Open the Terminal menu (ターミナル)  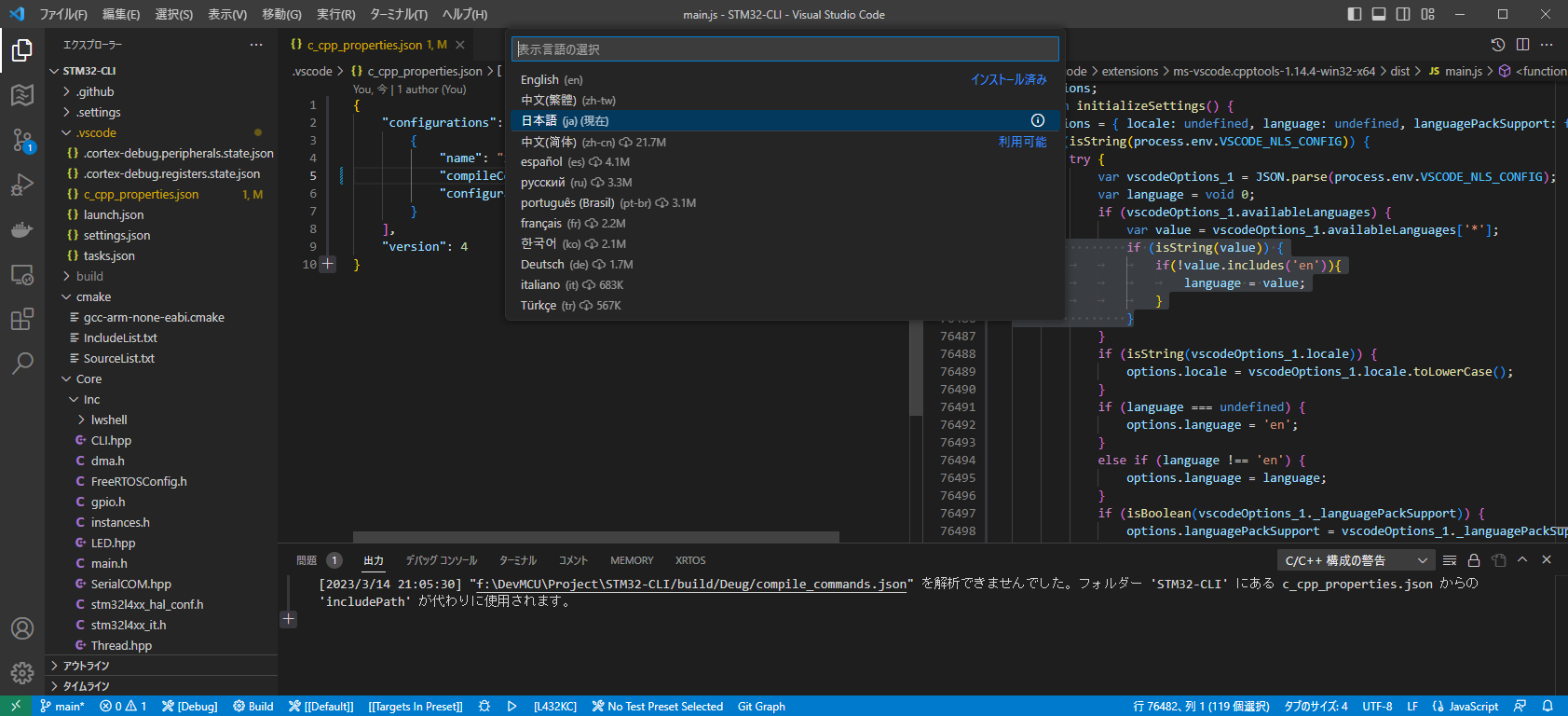click(399, 14)
